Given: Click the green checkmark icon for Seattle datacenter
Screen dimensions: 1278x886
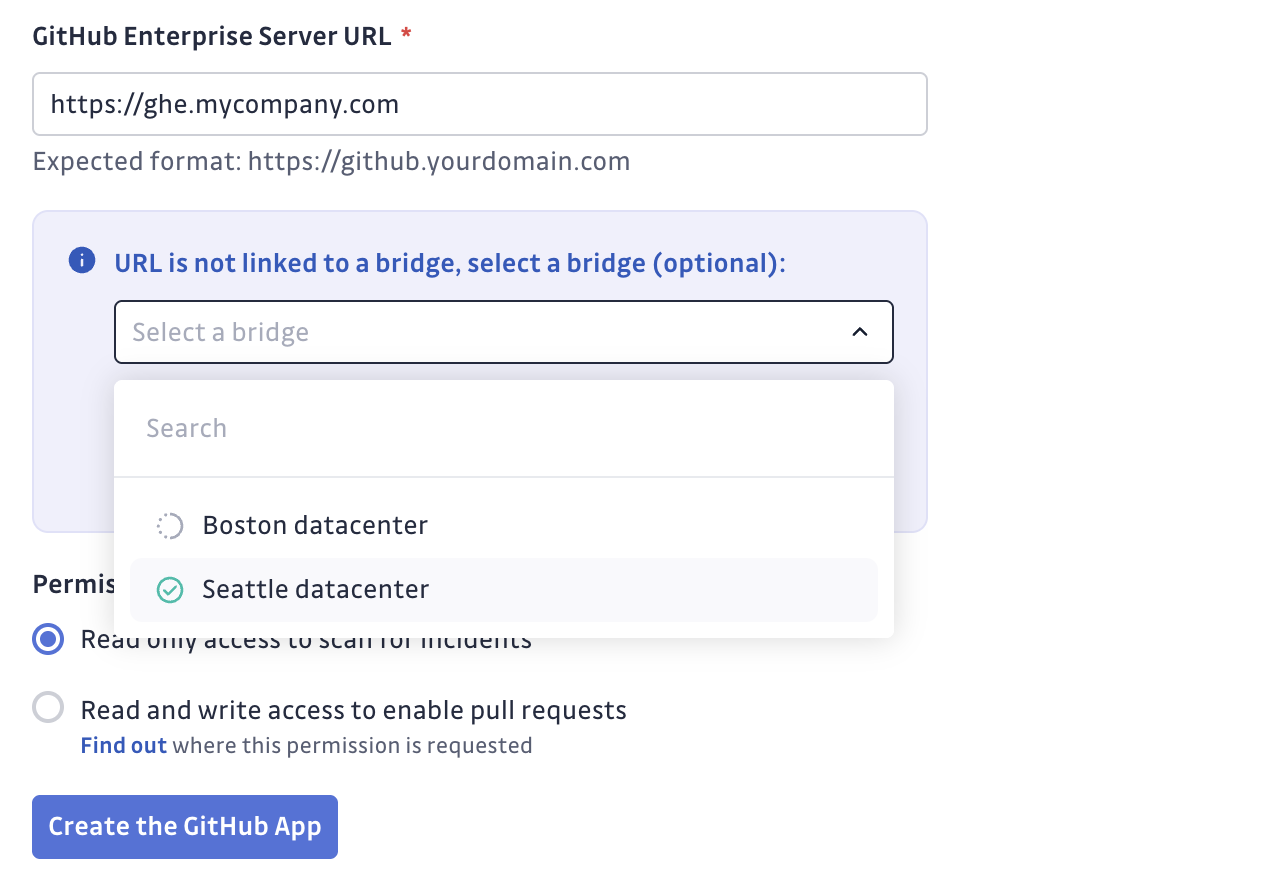Looking at the screenshot, I should pyautogui.click(x=170, y=590).
